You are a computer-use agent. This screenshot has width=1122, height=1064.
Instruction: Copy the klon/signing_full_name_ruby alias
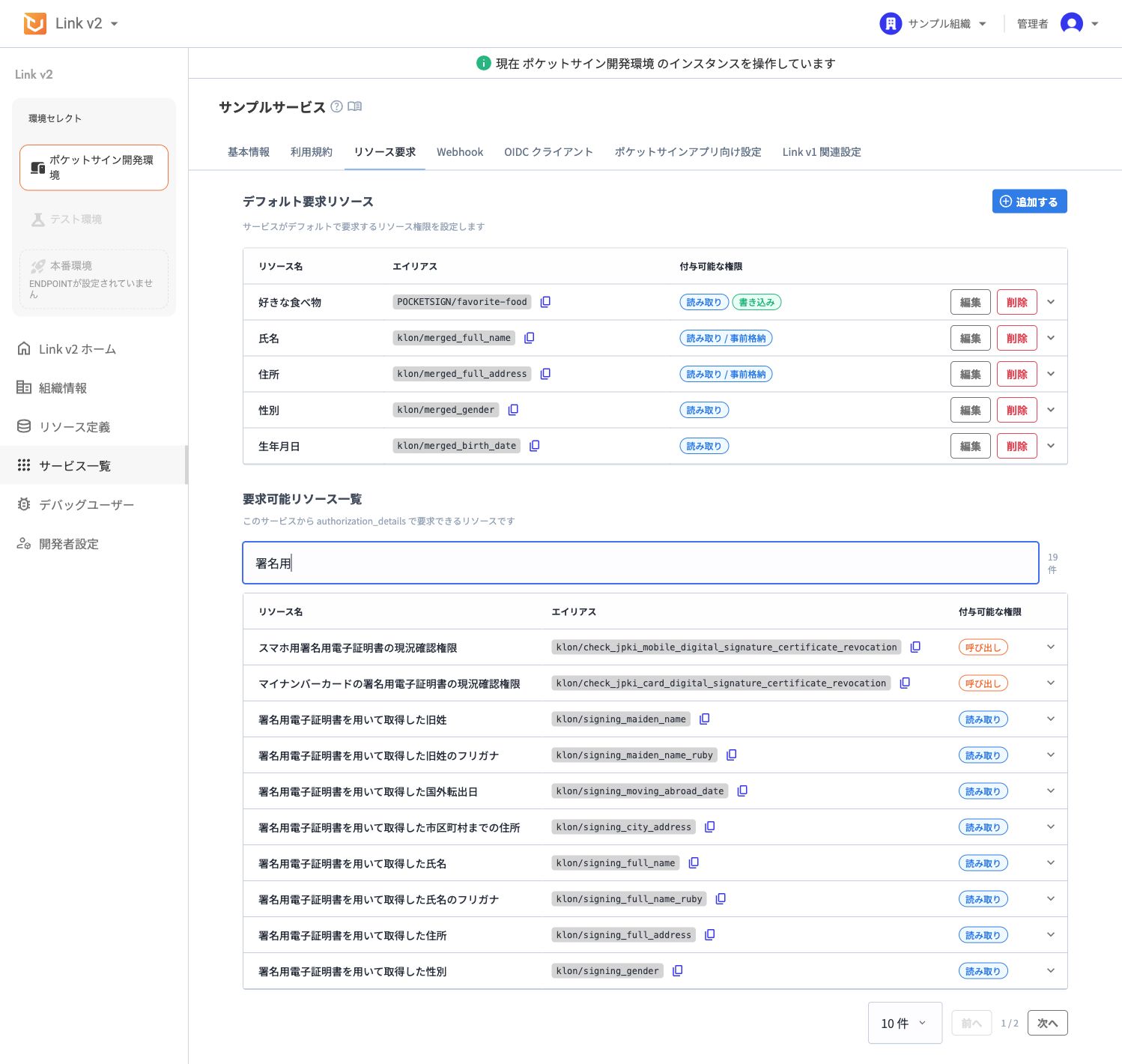pyautogui.click(x=721, y=899)
